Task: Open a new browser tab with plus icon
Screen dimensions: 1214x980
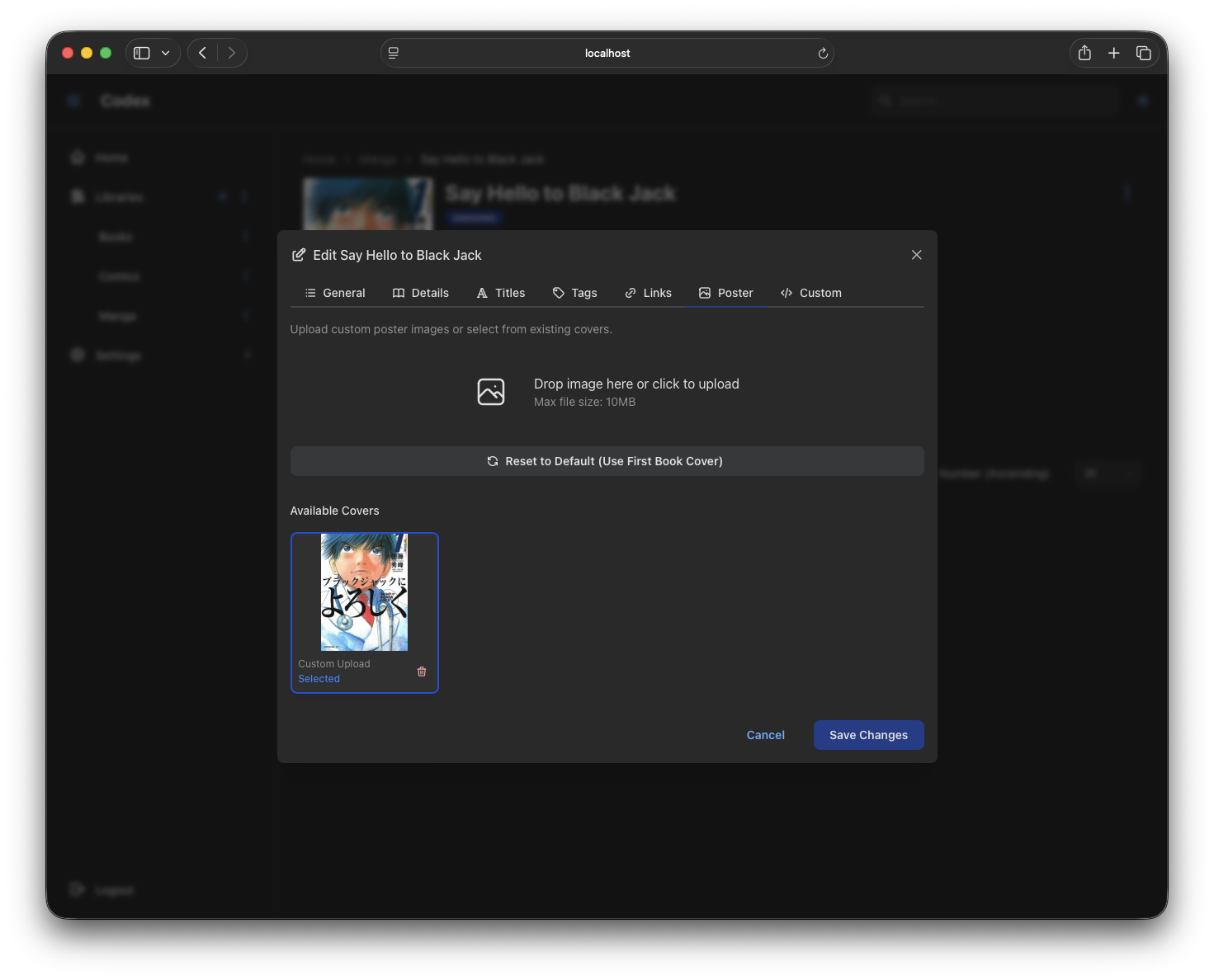Action: pyautogui.click(x=1113, y=53)
